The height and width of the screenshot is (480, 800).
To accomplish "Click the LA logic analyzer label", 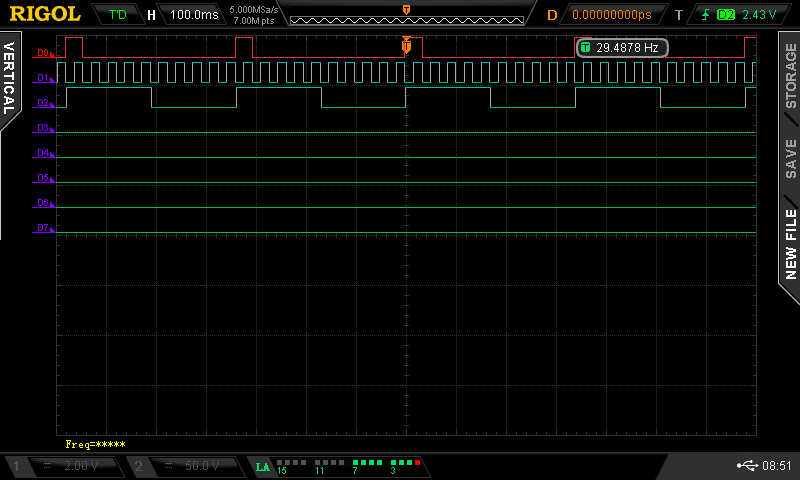I will click(x=263, y=467).
